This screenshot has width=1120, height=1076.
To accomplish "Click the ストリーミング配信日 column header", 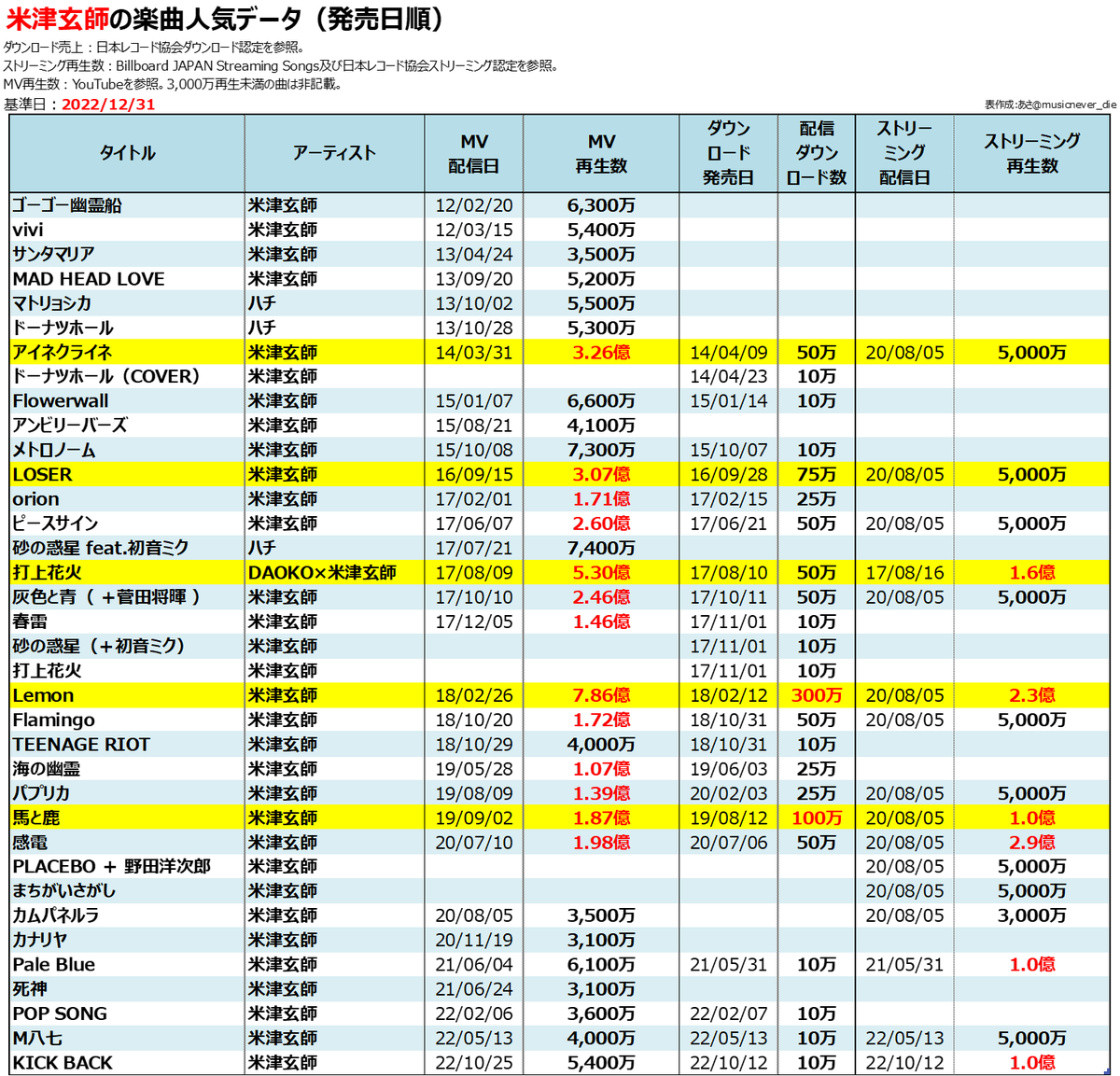I will click(903, 152).
